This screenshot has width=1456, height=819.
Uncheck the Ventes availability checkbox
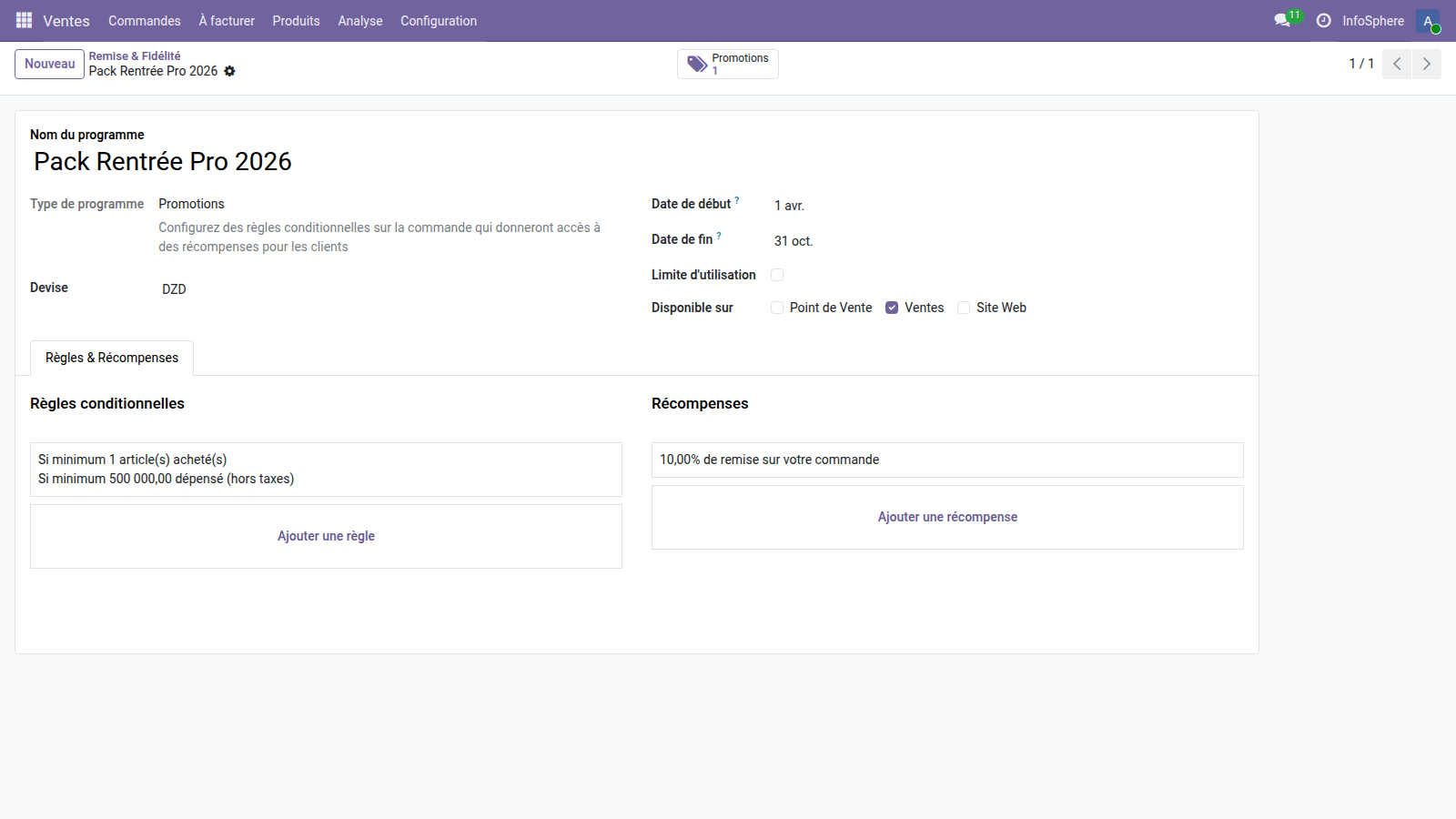click(891, 308)
